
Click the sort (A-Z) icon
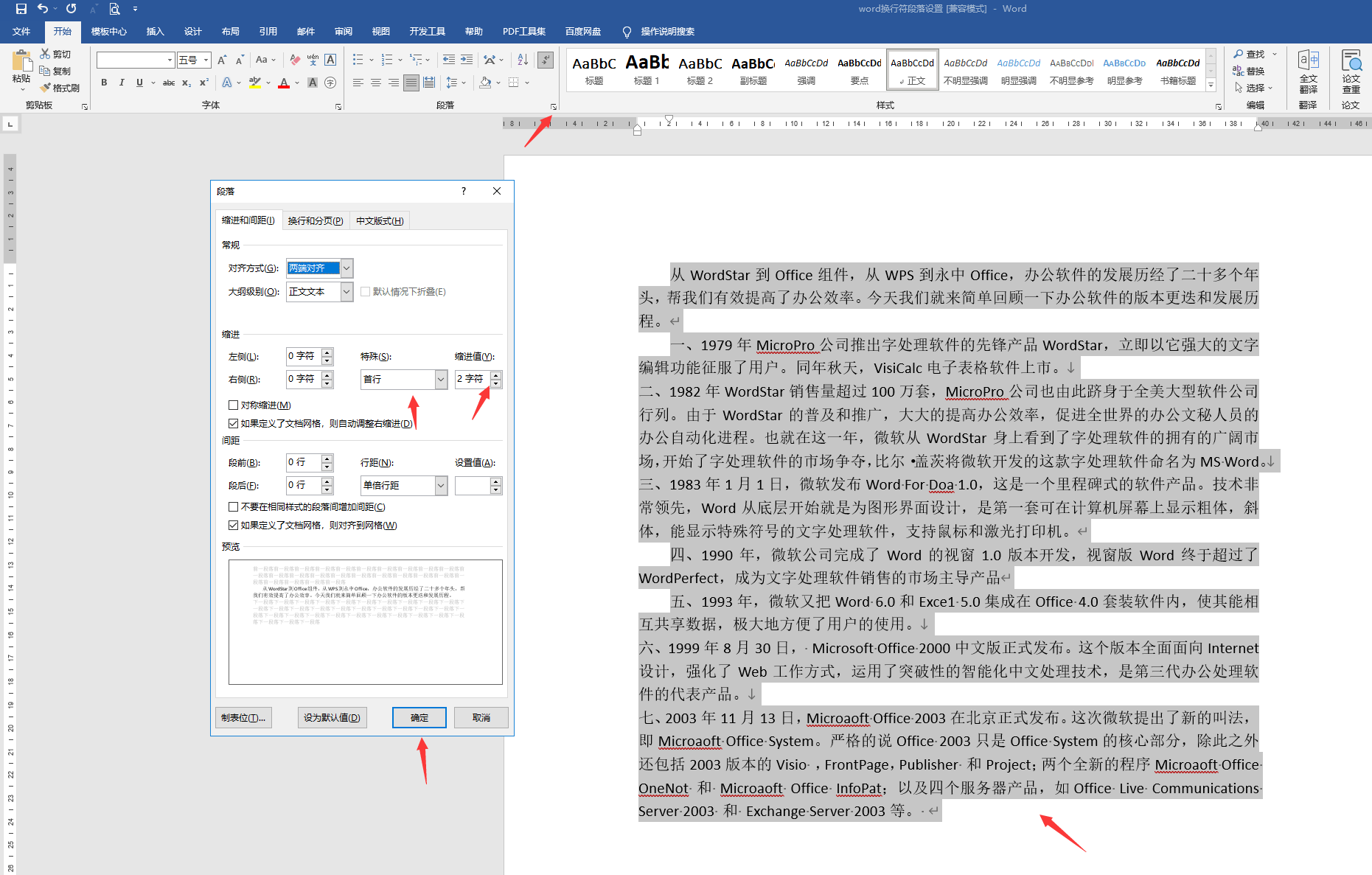coord(523,60)
